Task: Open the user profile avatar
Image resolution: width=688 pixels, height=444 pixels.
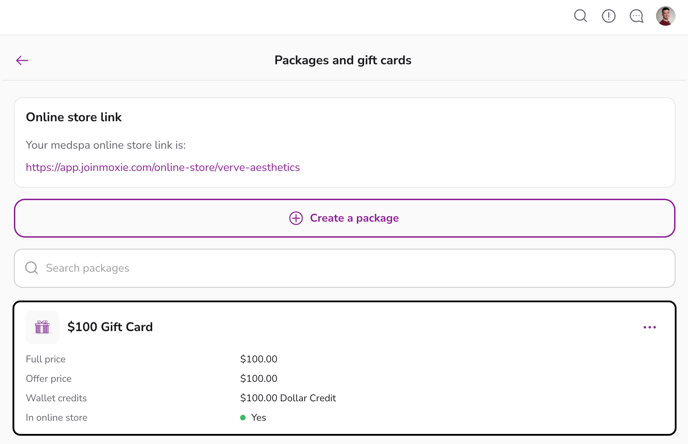Action: pos(665,16)
